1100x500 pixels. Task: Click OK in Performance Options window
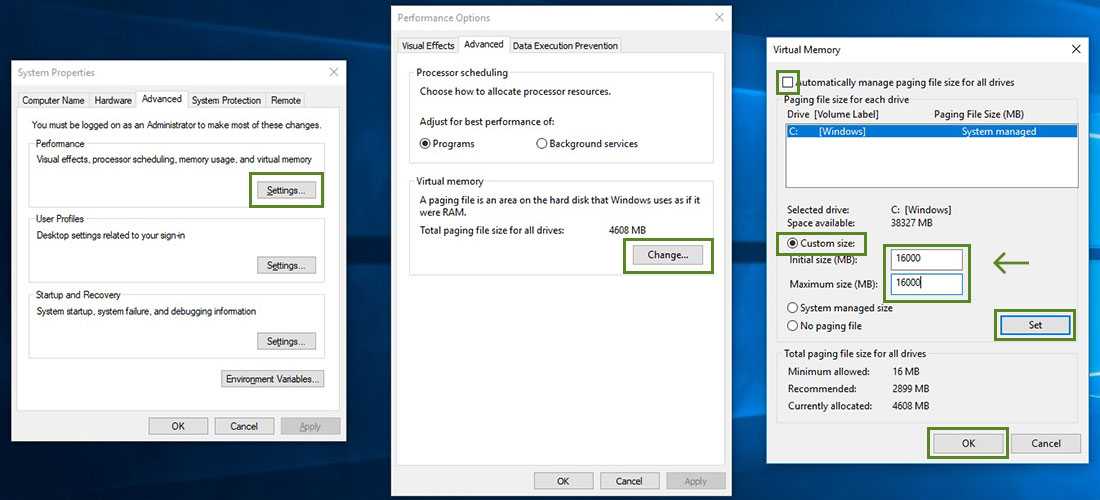563,481
